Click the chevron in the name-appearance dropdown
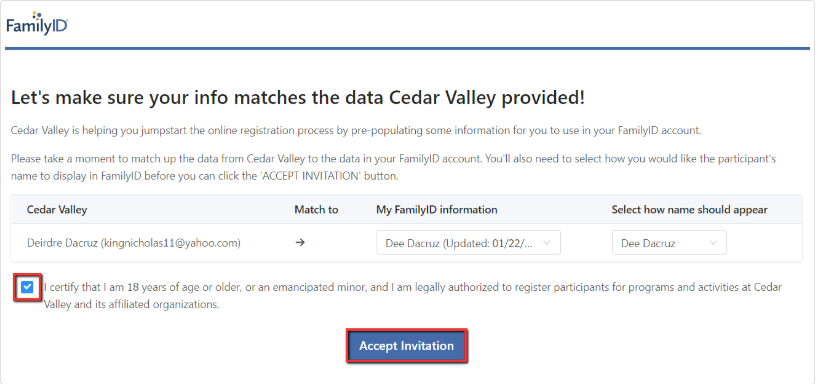 point(713,242)
